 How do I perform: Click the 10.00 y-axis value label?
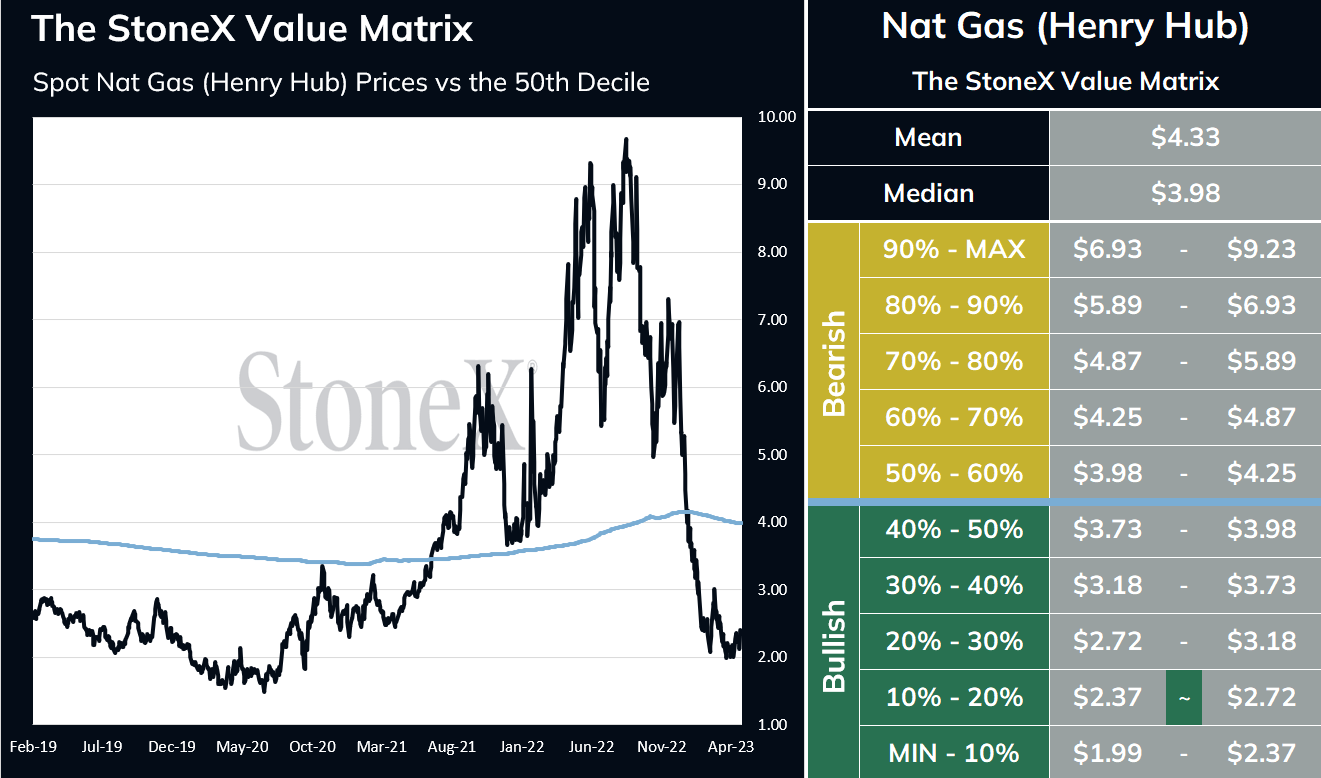point(777,116)
